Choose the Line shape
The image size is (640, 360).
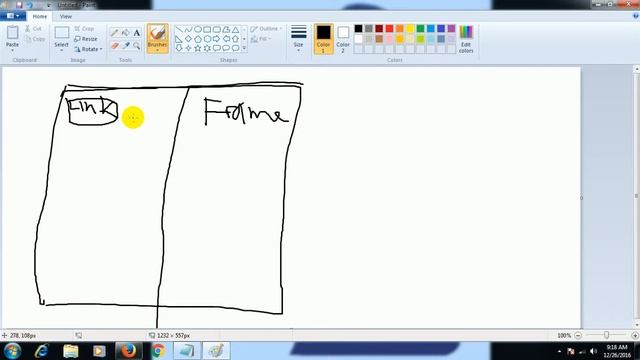coord(179,29)
